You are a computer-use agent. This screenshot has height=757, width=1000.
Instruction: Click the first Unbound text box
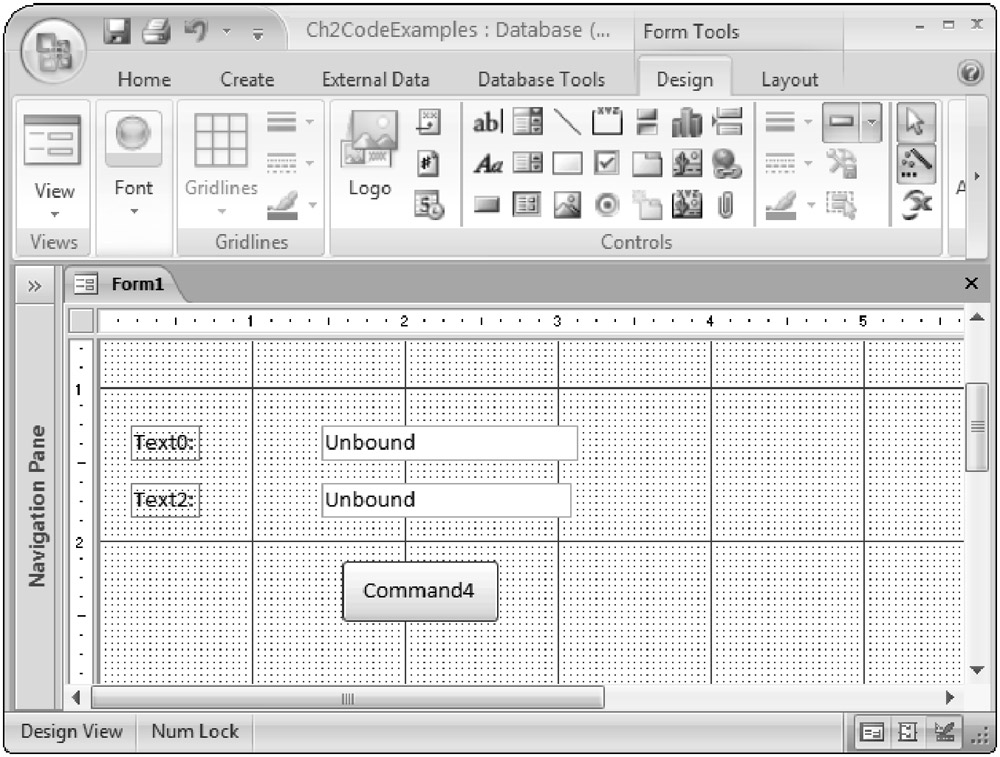(x=449, y=443)
